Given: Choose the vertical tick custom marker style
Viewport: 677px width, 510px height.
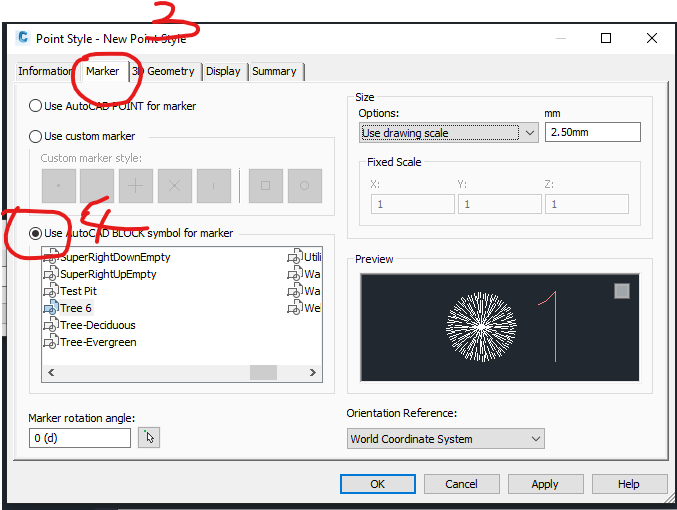Looking at the screenshot, I should pyautogui.click(x=214, y=186).
